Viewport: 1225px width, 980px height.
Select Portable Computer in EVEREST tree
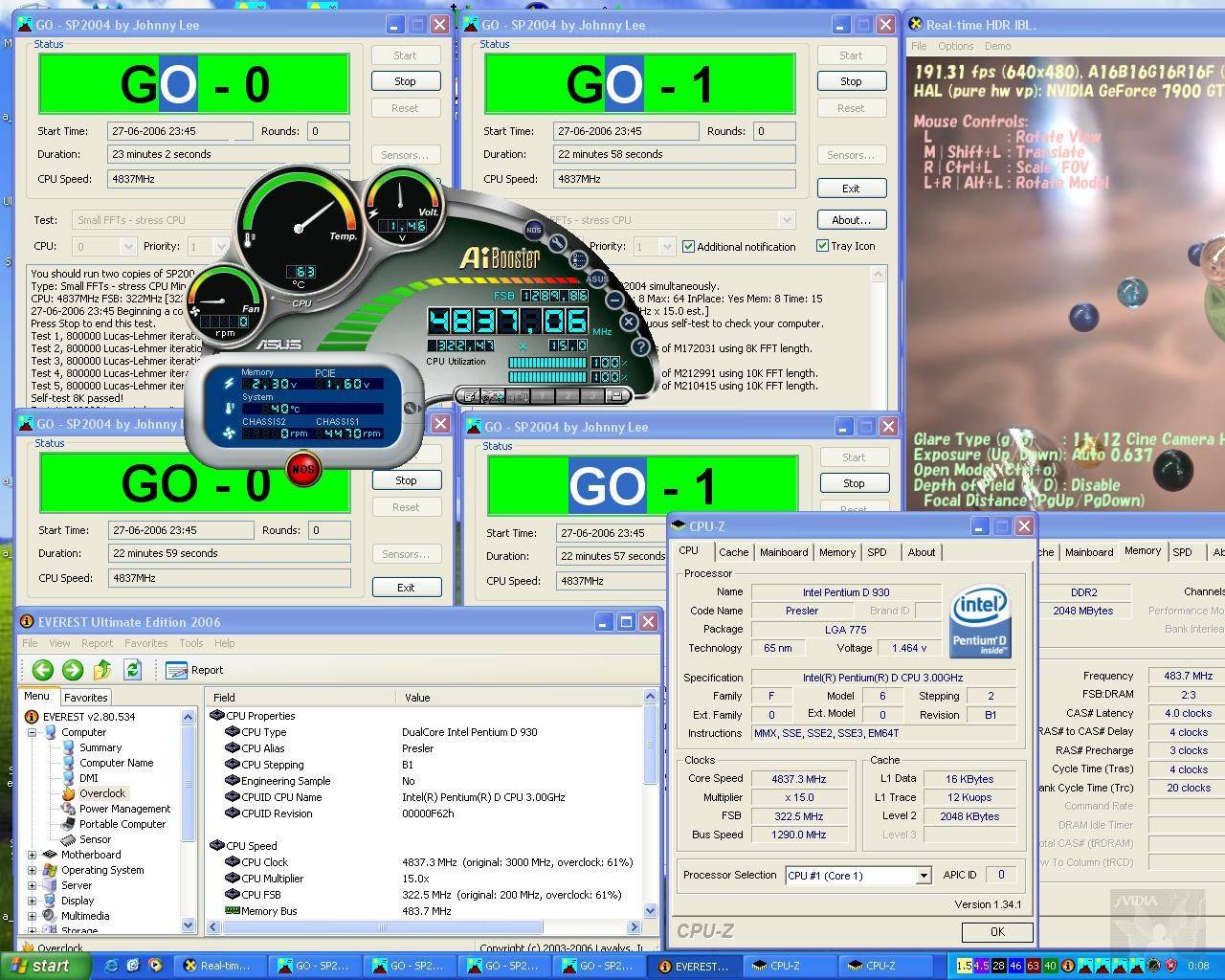[x=122, y=824]
